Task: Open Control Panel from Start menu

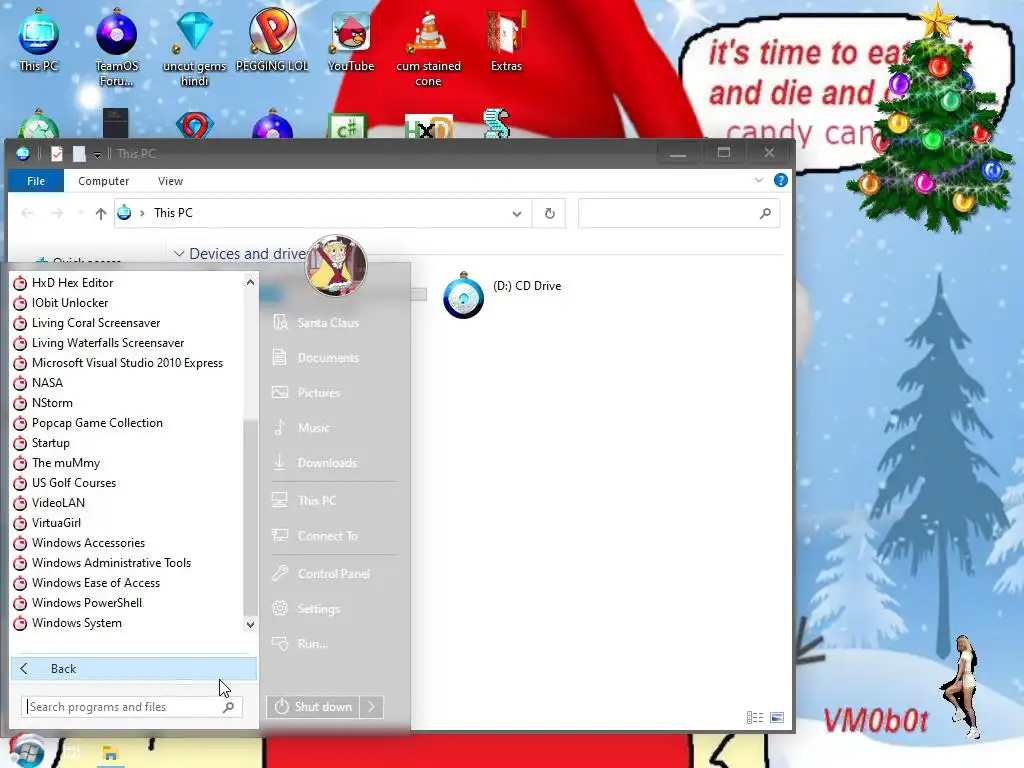Action: pos(333,573)
